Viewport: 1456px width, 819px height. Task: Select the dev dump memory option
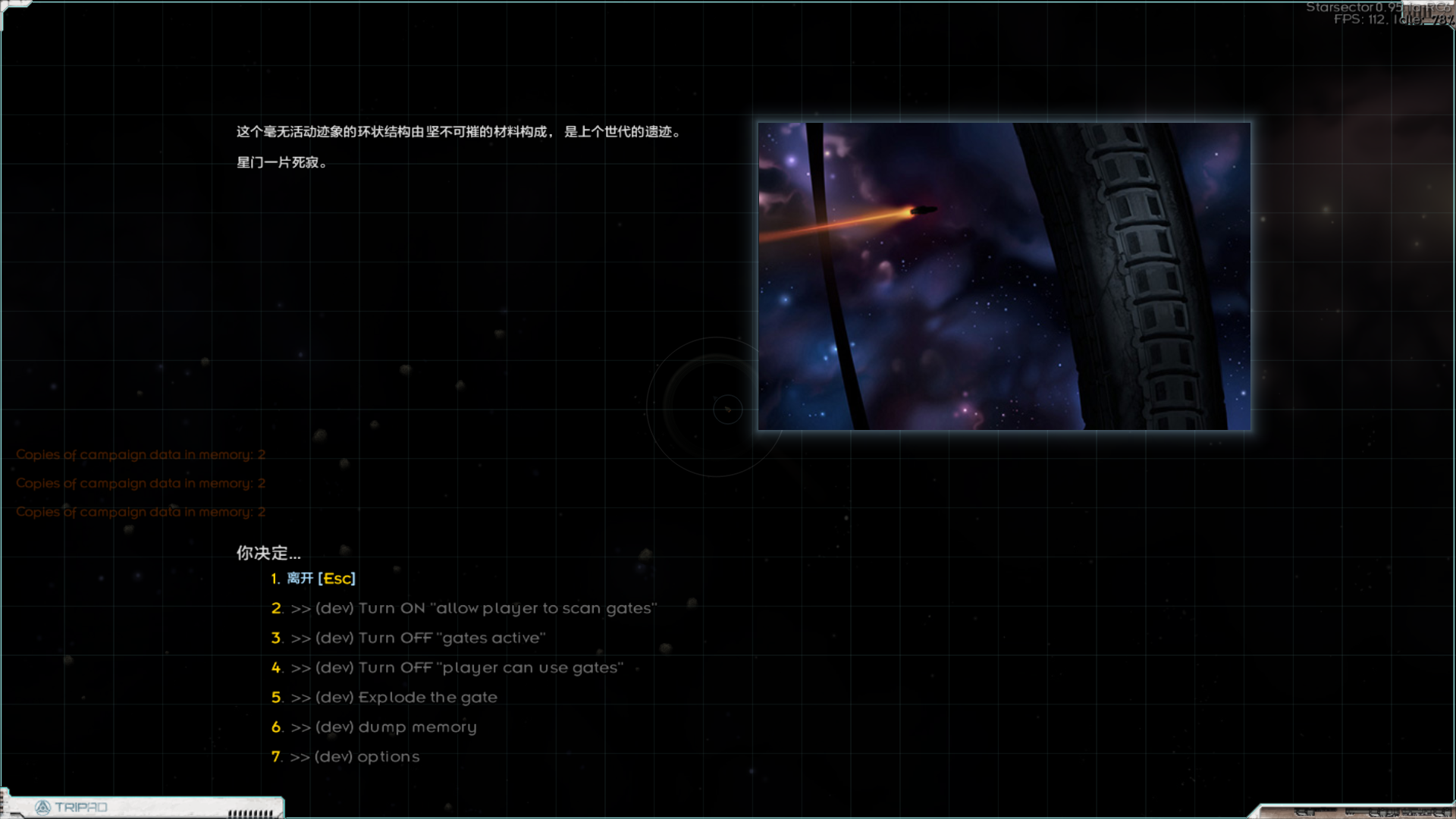click(x=384, y=726)
